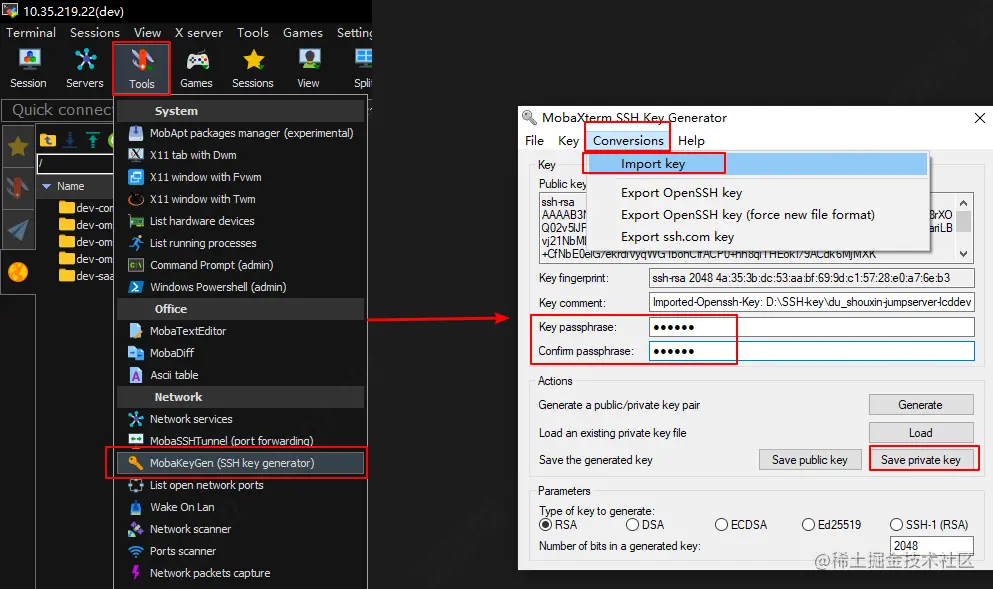
Task: Choose Export OpenSSH key entry
Action: (x=757, y=193)
